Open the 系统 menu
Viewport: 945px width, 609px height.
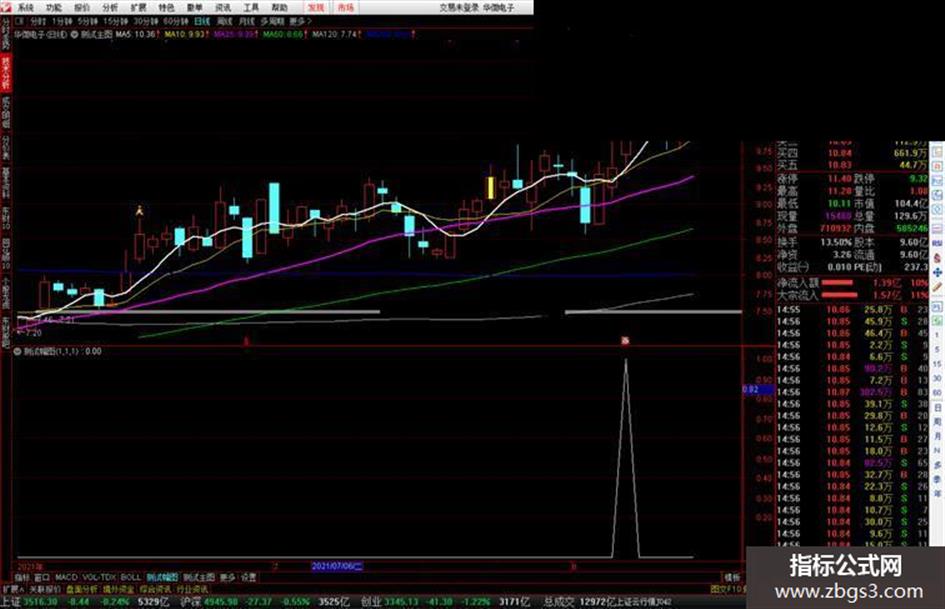(x=25, y=8)
